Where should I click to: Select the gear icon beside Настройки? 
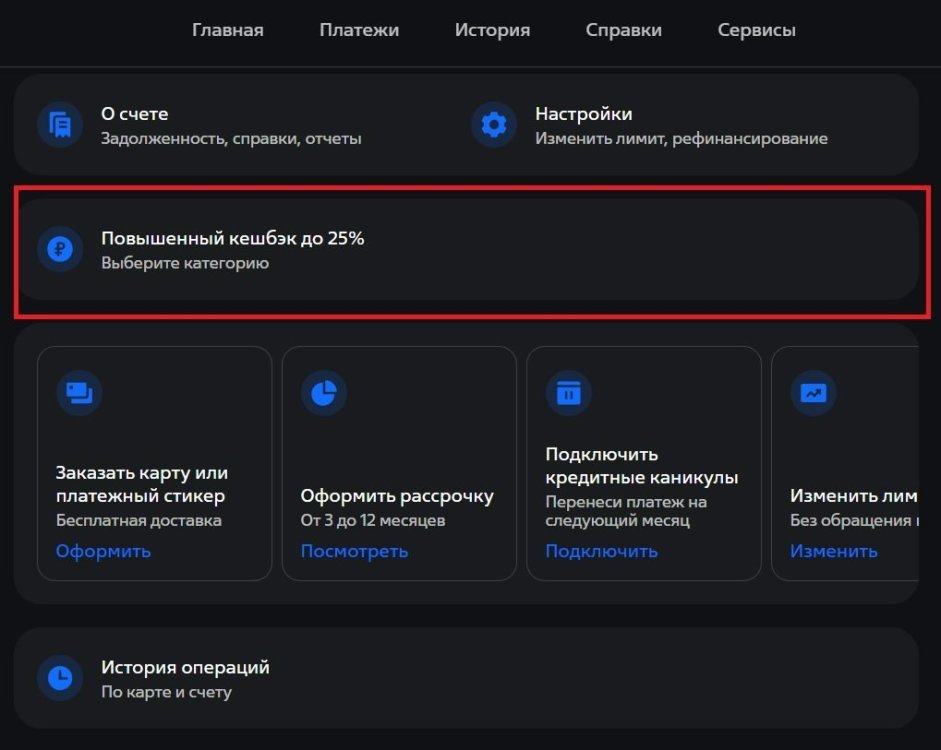[493, 124]
